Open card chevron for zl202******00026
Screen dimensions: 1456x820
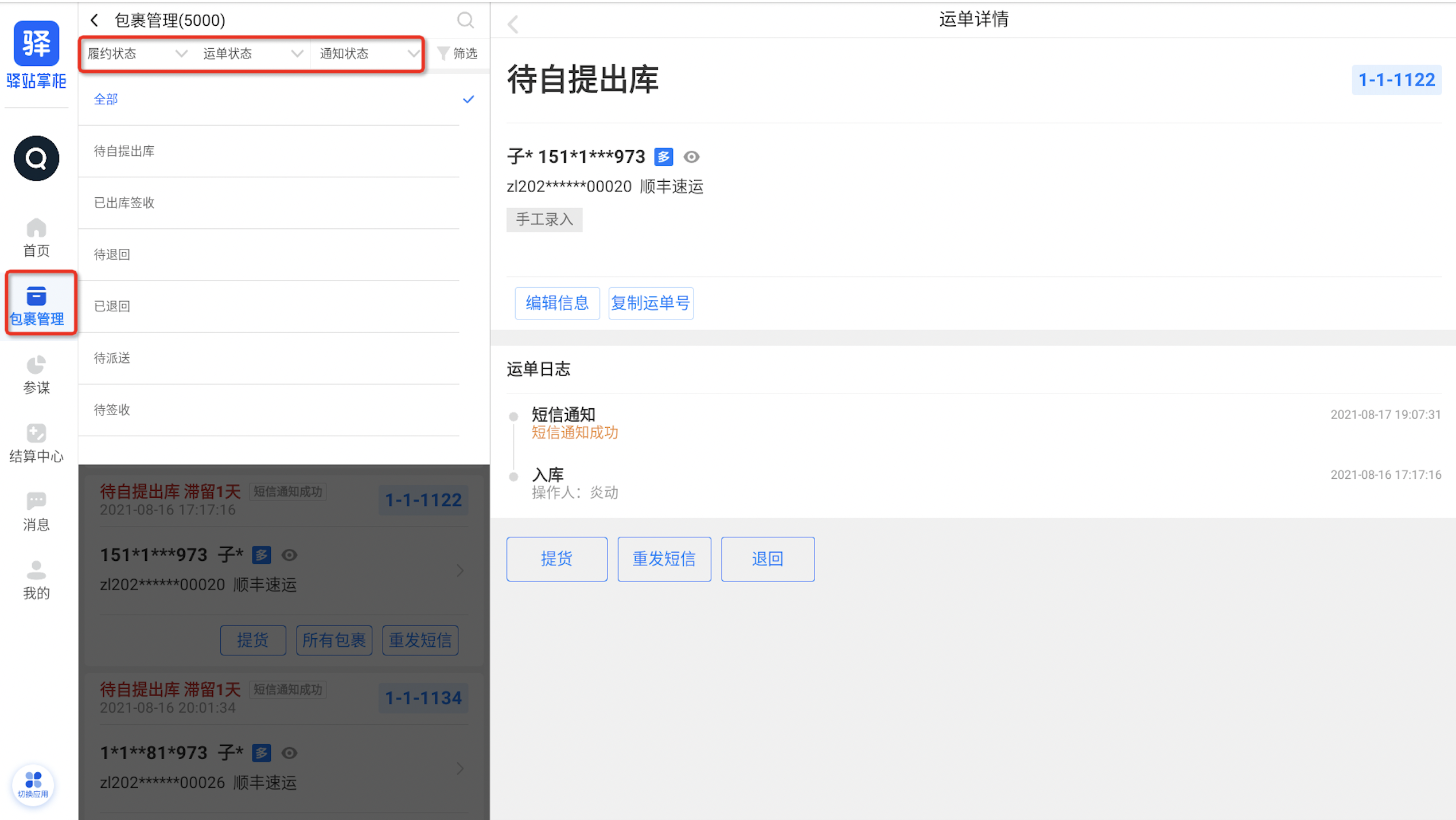click(x=460, y=768)
